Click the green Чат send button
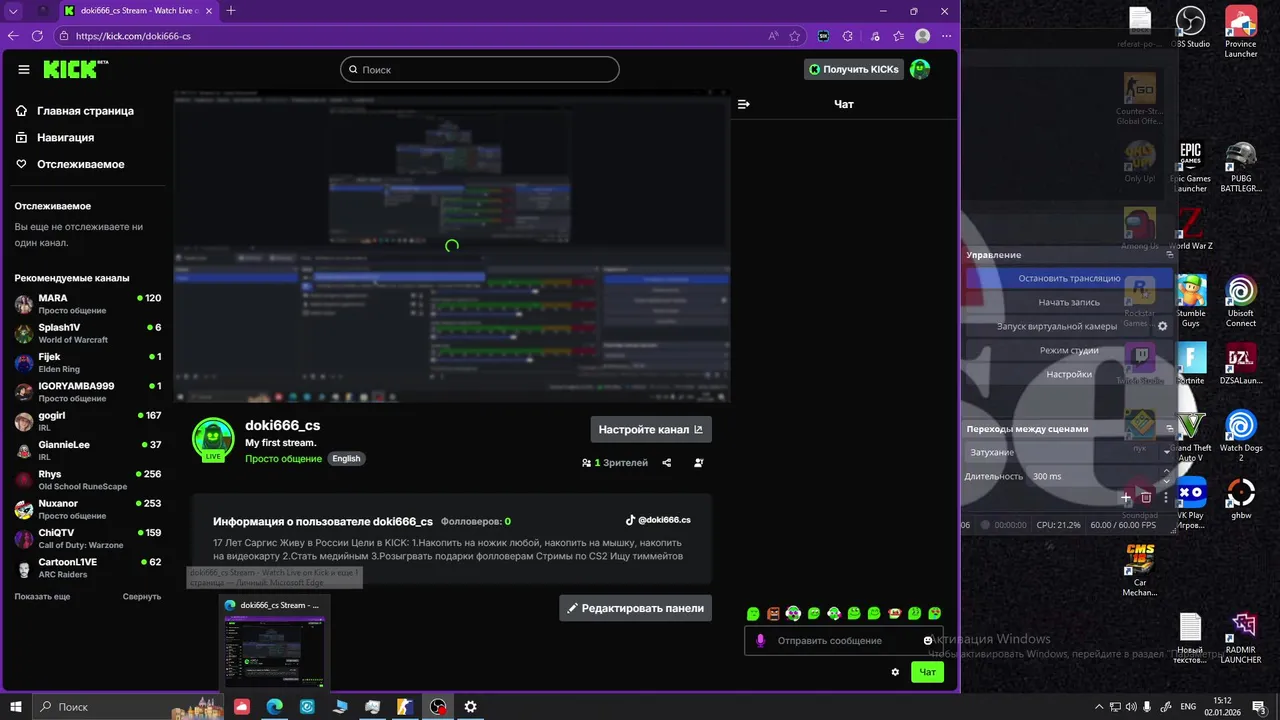The height and width of the screenshot is (720, 1280). 927,672
